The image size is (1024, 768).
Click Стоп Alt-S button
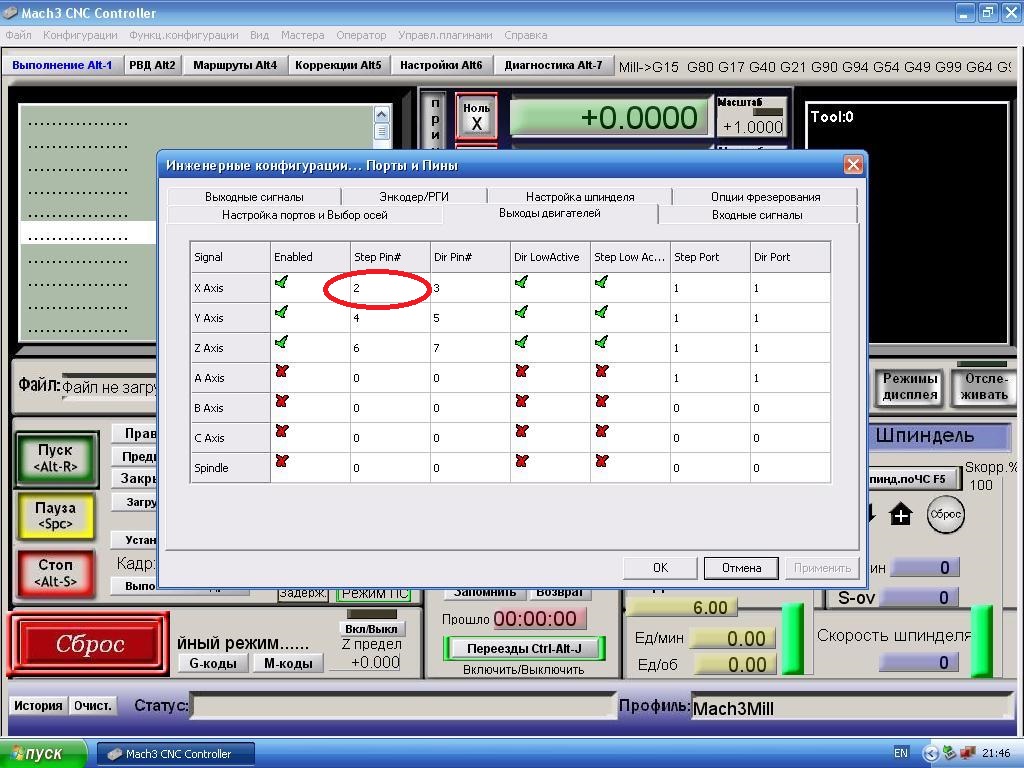point(56,573)
